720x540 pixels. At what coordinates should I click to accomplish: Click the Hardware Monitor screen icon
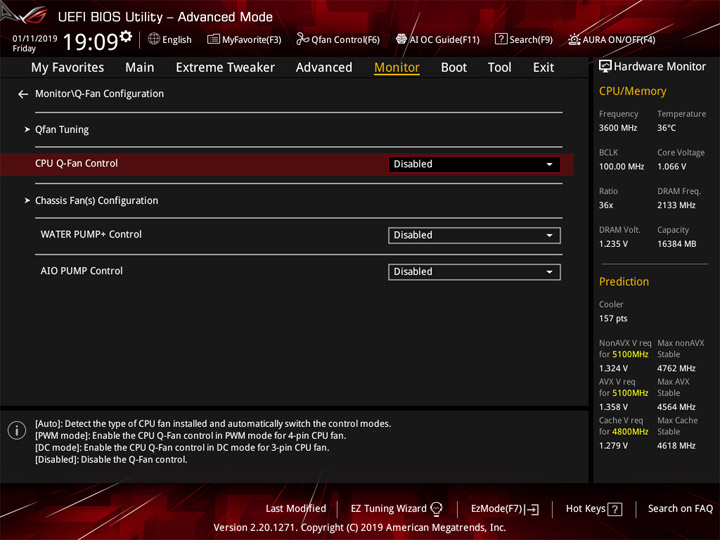point(605,67)
